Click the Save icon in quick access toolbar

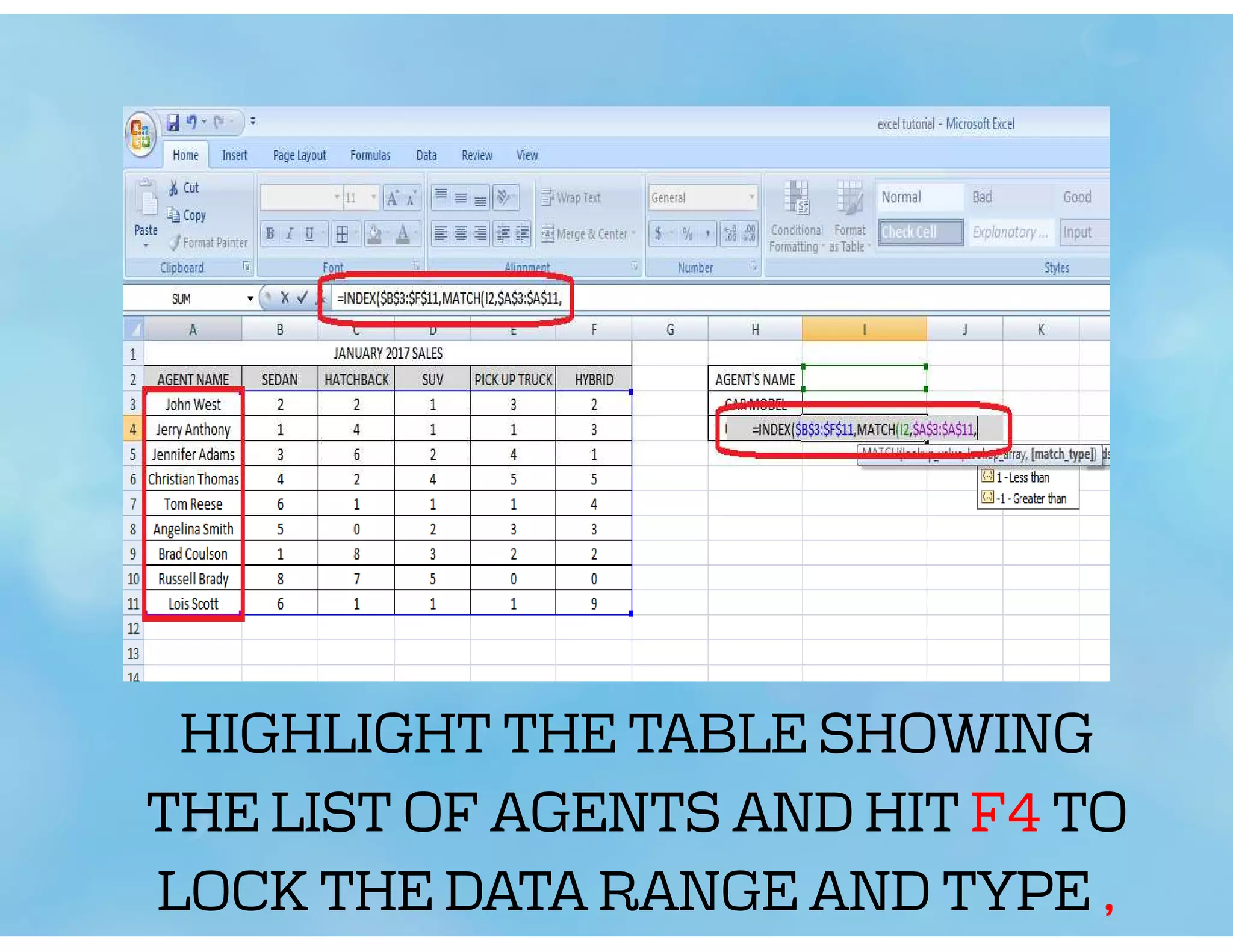[x=173, y=123]
